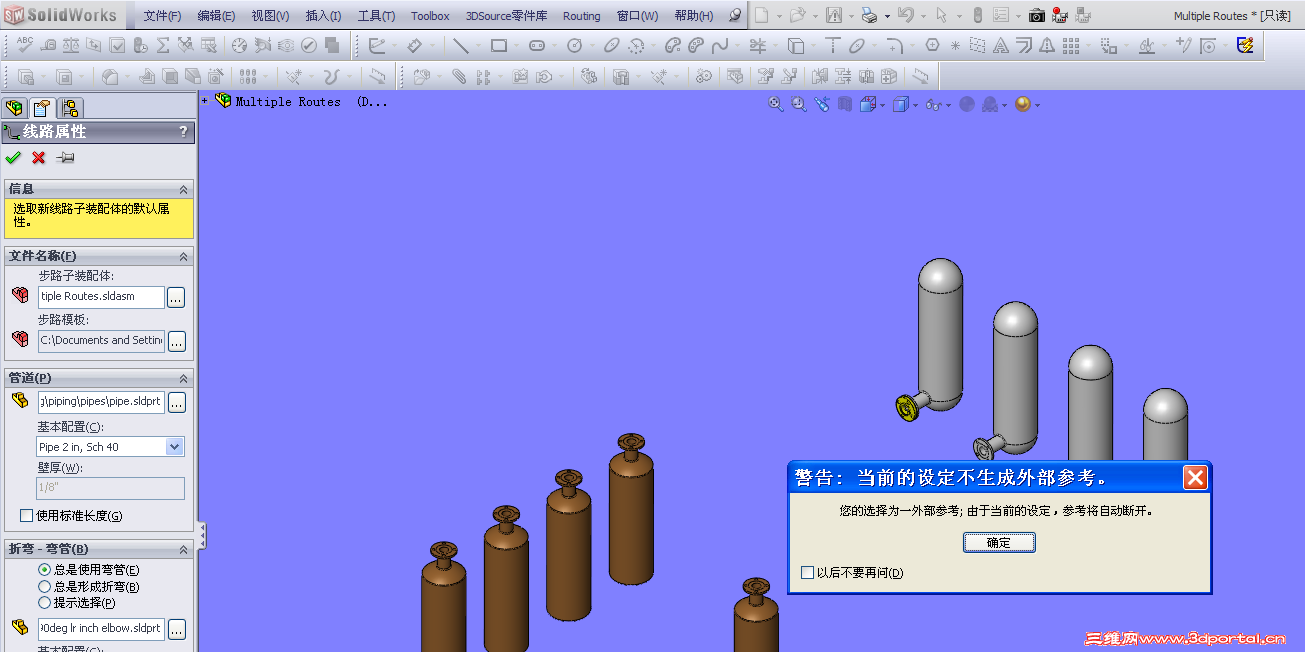The image size is (1305, 652).
Task: Check '以后不要再问' in the warning dialog
Action: click(808, 573)
